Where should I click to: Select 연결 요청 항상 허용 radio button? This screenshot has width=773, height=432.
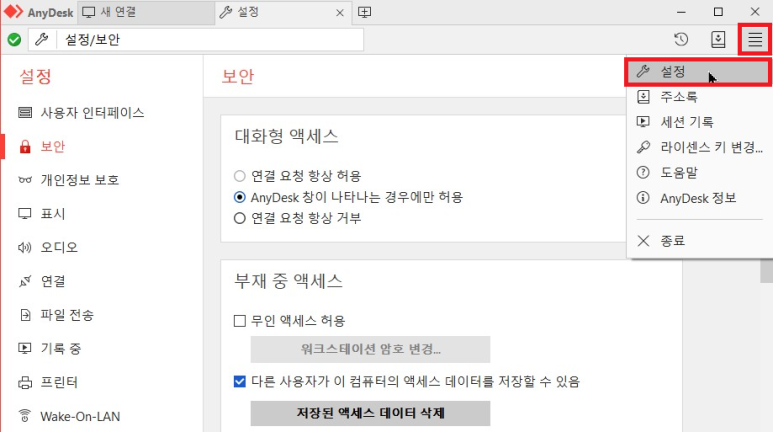point(240,176)
